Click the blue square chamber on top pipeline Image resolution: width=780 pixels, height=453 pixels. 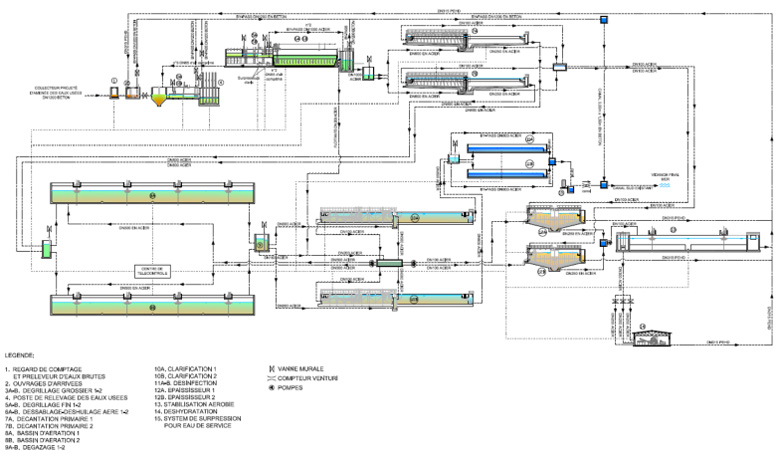pyautogui.click(x=604, y=20)
